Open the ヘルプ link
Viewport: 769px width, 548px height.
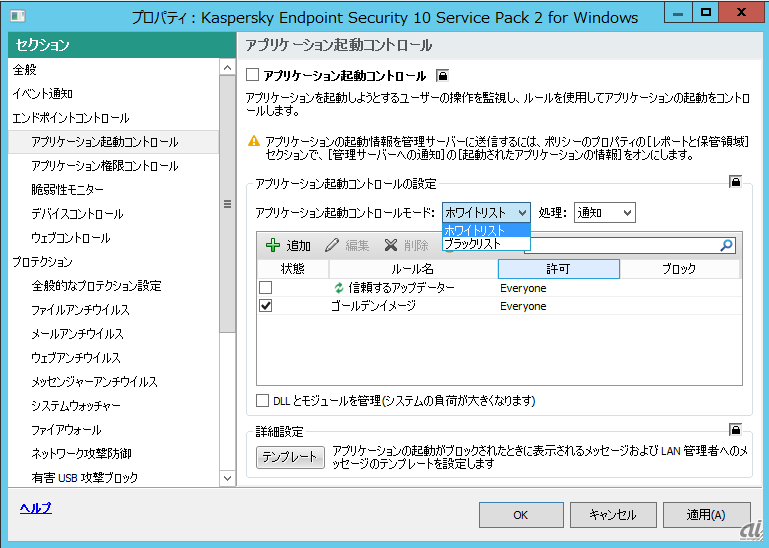coord(35,508)
